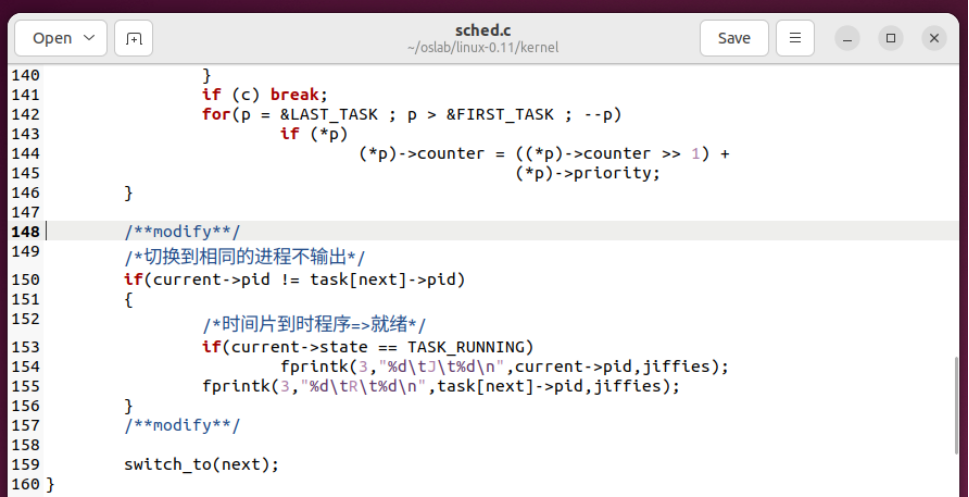Open the new tab document icon
969x497 pixels.
(x=133, y=38)
